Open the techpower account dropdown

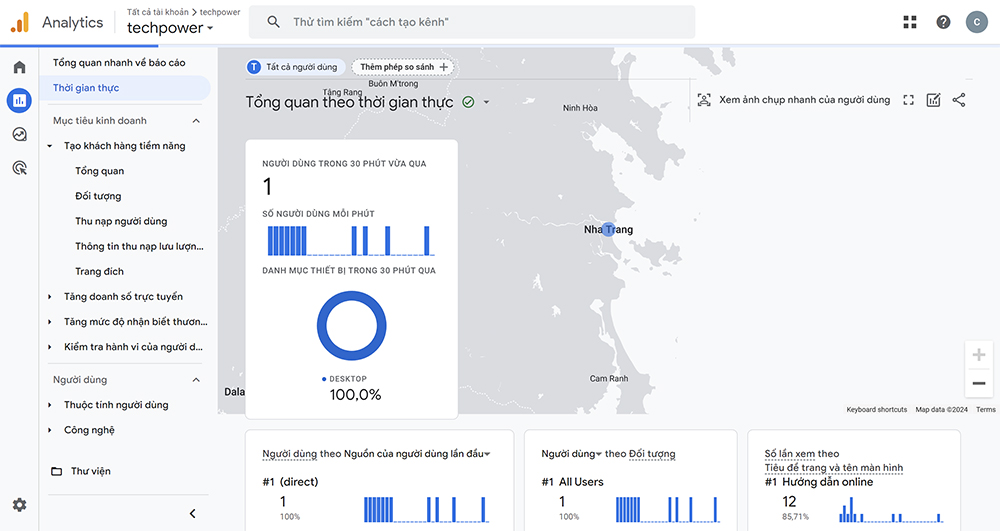click(x=170, y=28)
